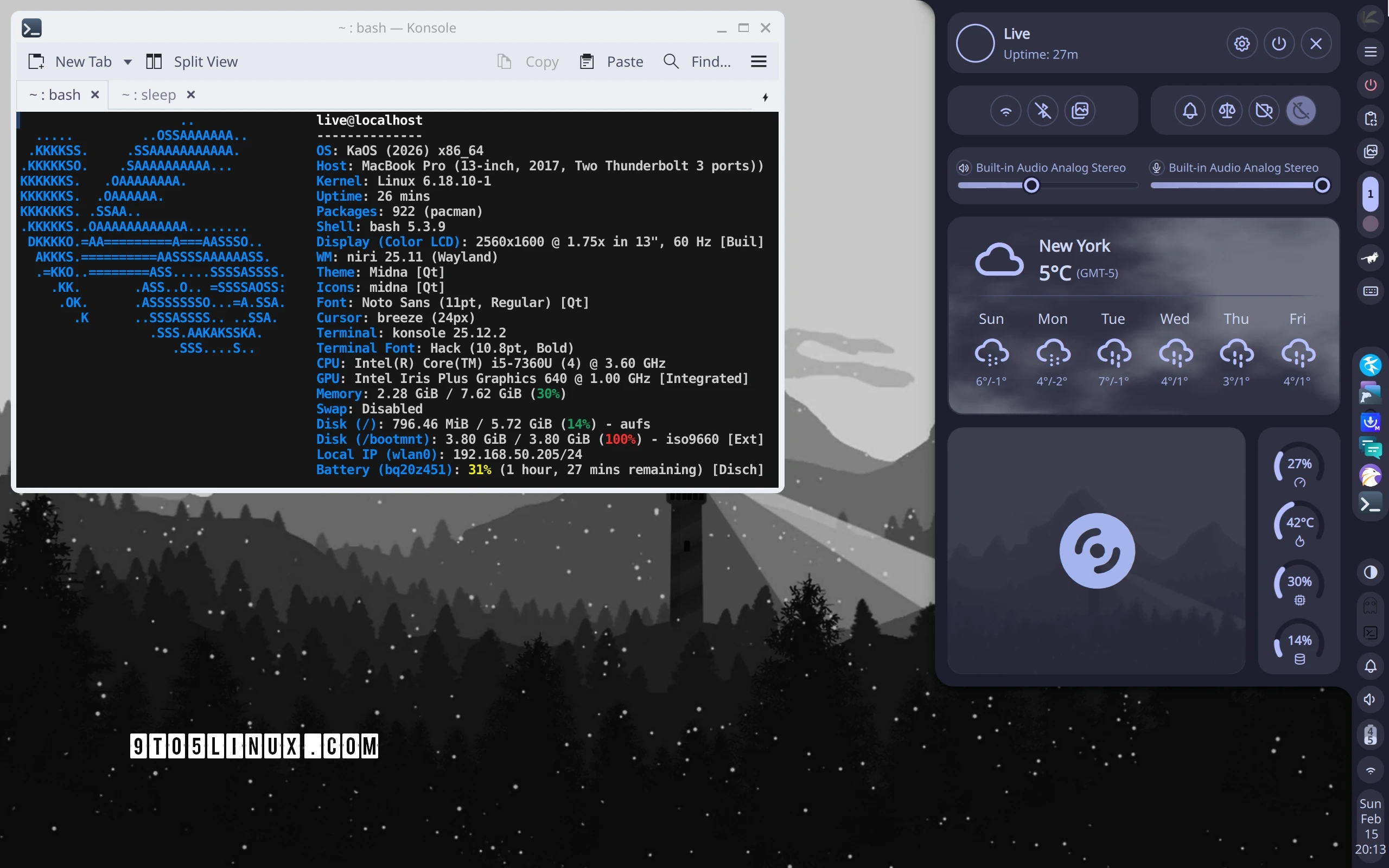This screenshot has width=1389, height=868.
Task: Open the Discover software center
Action: (x=1371, y=423)
